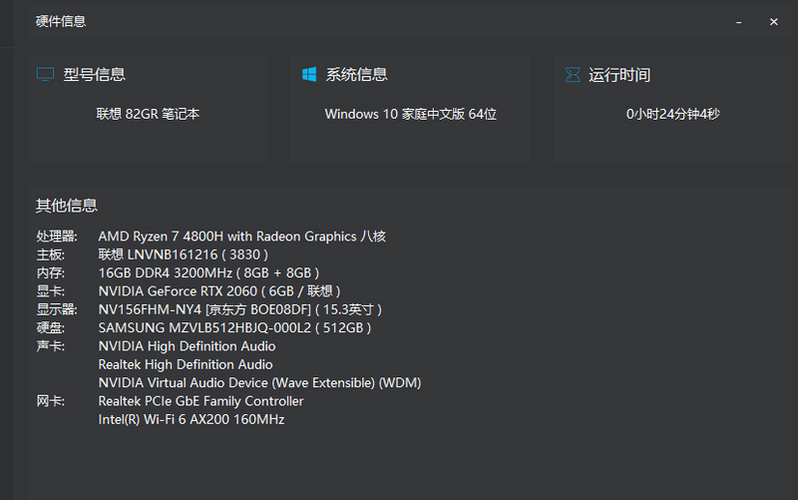This screenshot has height=500, width=798.
Task: Click the monitor icon beside 型号信息
Action: [45, 75]
